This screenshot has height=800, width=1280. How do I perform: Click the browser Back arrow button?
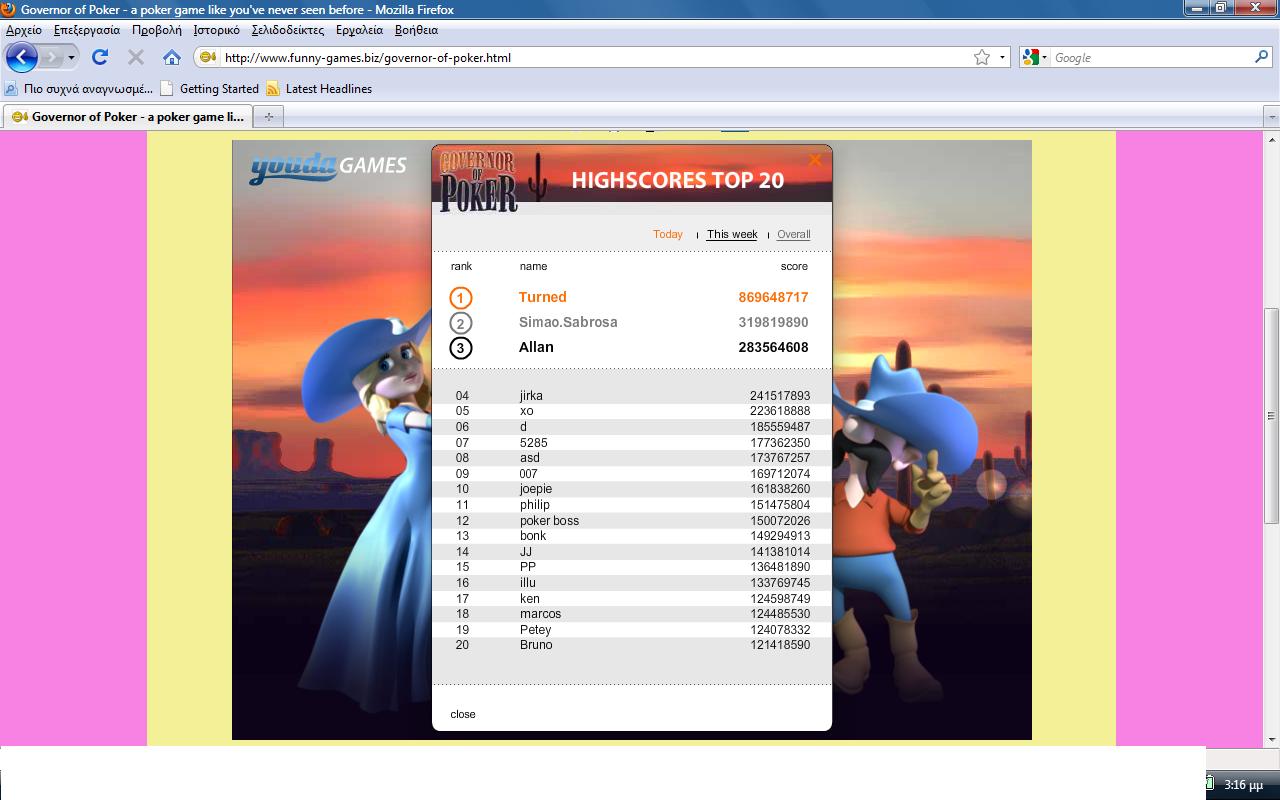(x=21, y=57)
